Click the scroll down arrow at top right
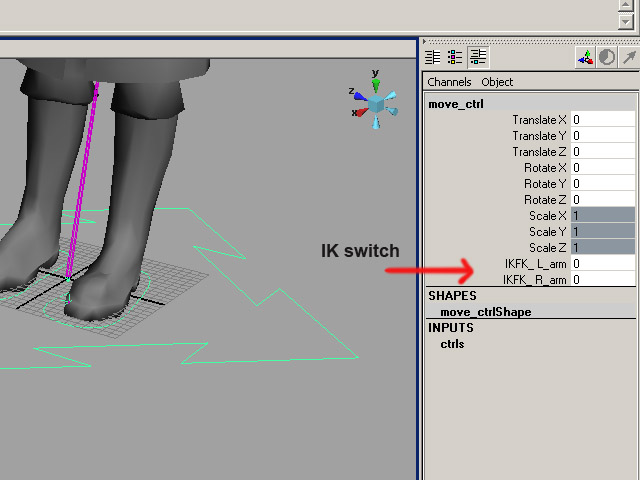This screenshot has height=480, width=640. pyautogui.click(x=625, y=21)
